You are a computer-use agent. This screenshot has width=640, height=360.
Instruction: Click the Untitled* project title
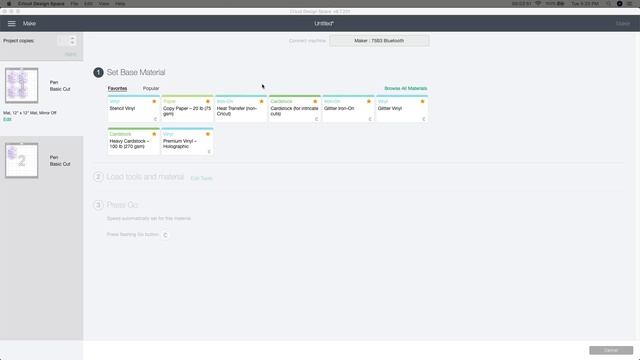(x=324, y=24)
